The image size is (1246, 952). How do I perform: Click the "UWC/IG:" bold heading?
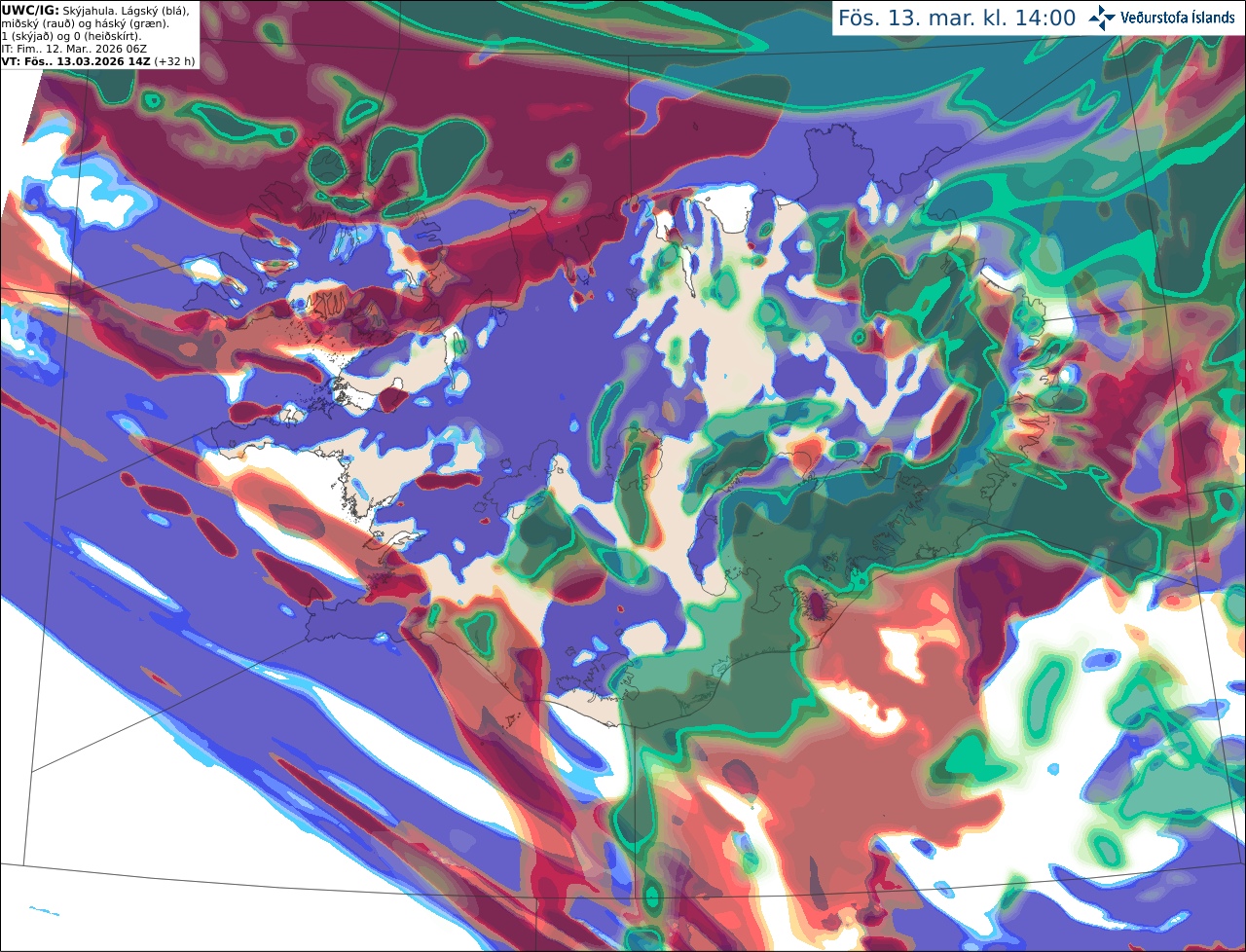coord(30,10)
